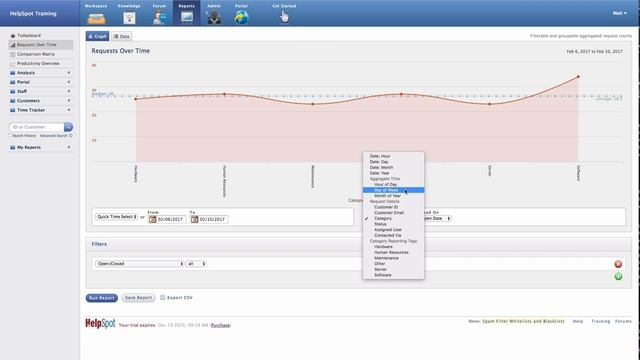Open the Forums footer link
This screenshot has width=640, height=360.
click(623, 321)
